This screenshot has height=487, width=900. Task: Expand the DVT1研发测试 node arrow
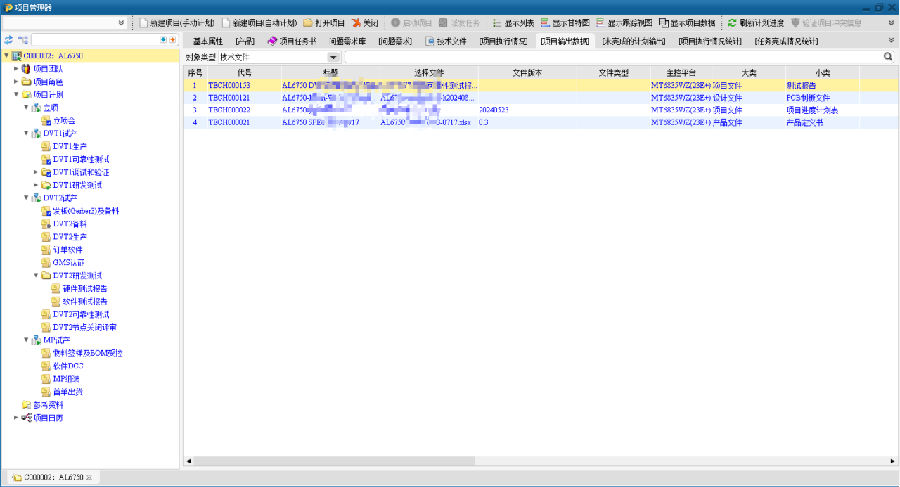click(36, 185)
